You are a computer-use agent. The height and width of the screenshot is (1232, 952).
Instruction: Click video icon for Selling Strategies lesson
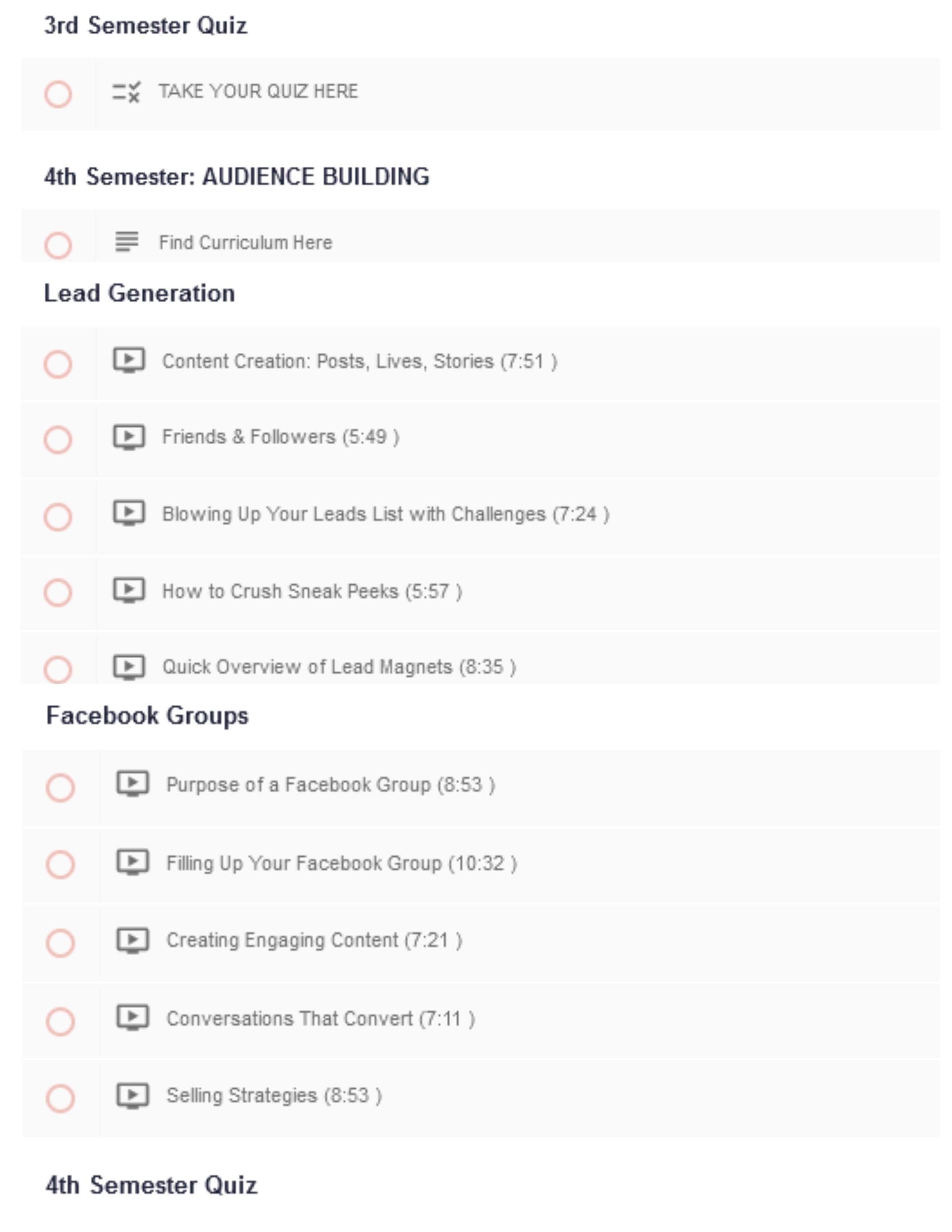tap(133, 1095)
